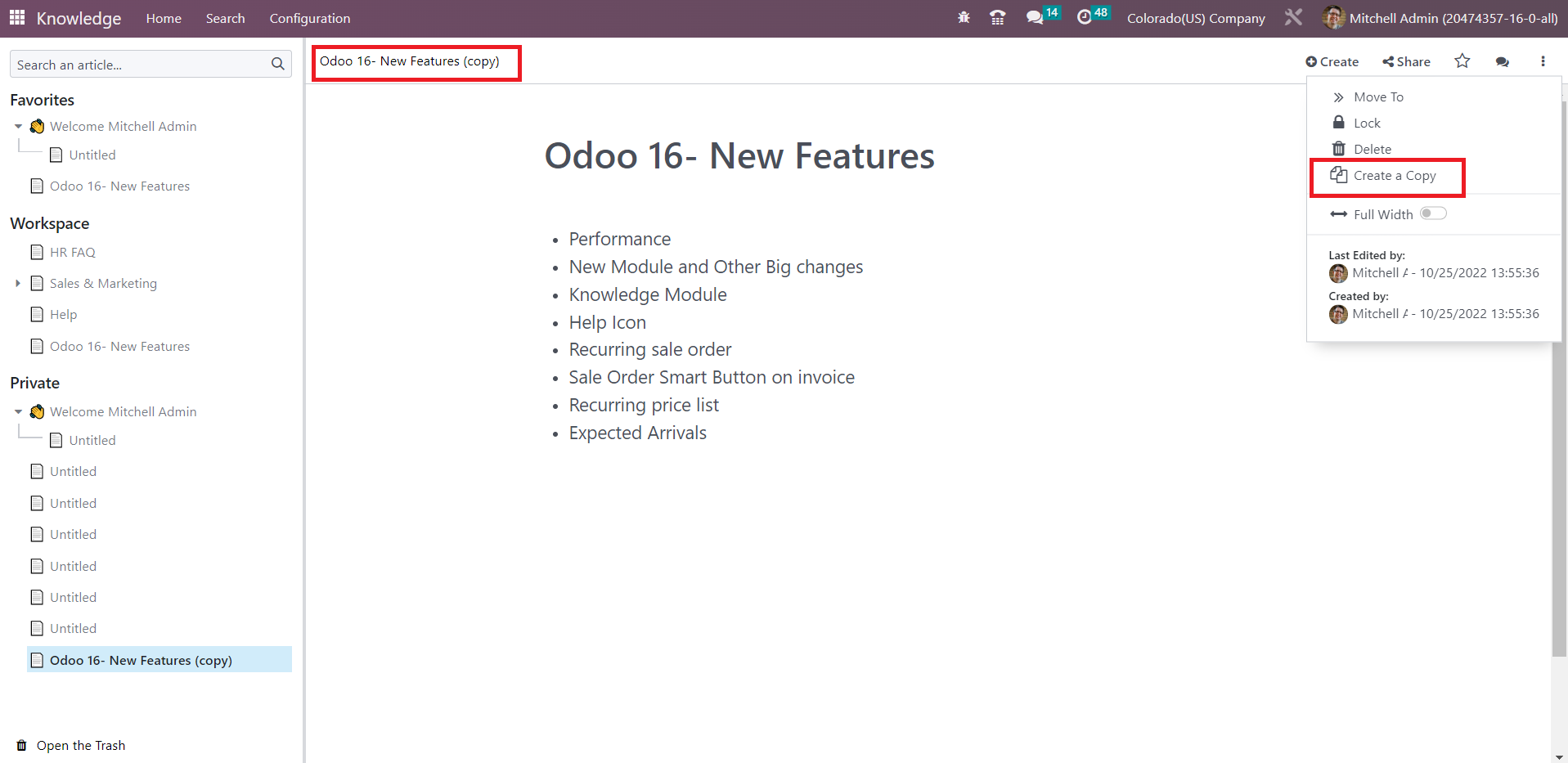The width and height of the screenshot is (1568, 763).
Task: Click the Knowledge app title
Action: pos(79,18)
